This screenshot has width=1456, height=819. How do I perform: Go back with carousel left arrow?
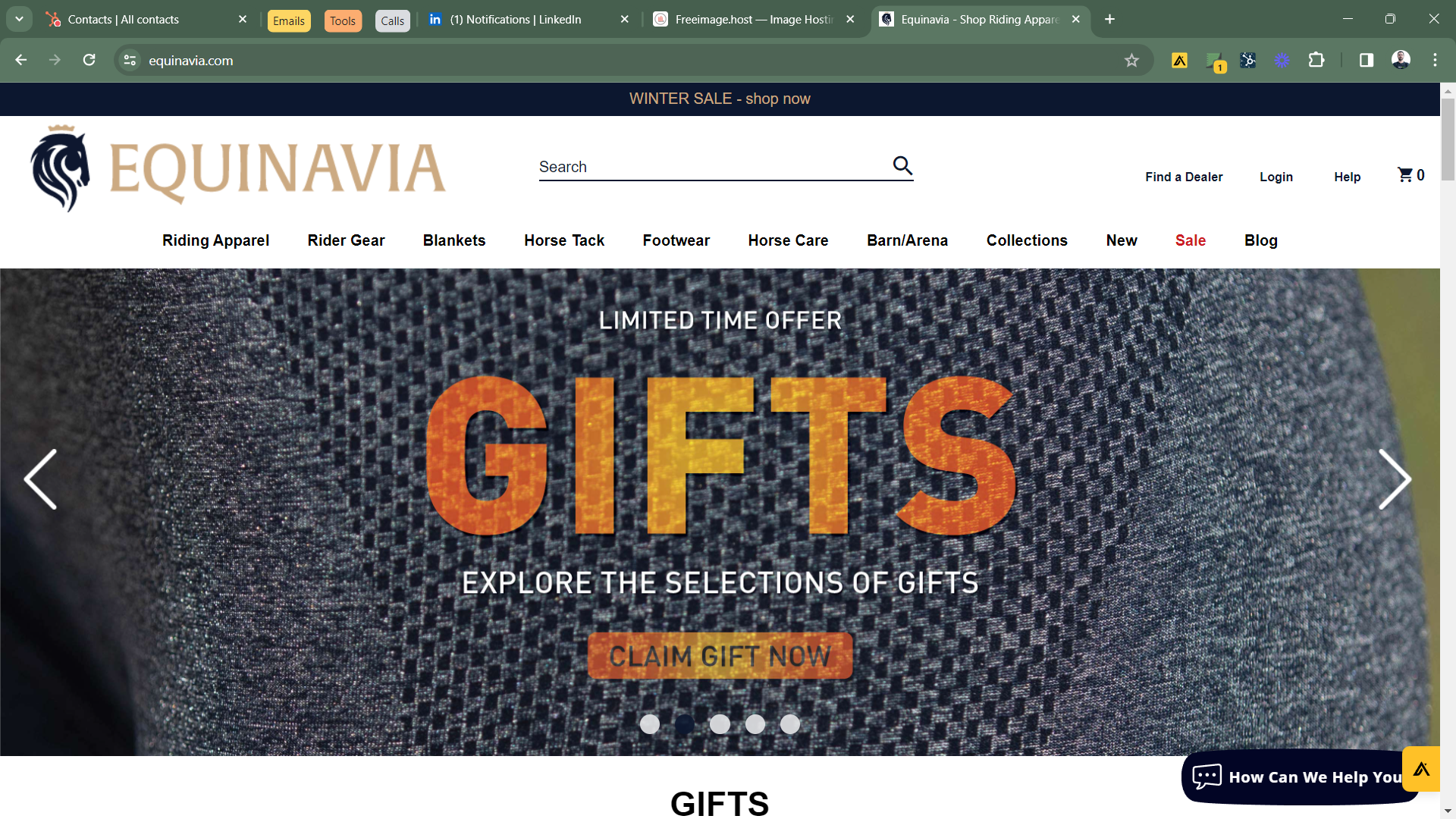(x=41, y=479)
